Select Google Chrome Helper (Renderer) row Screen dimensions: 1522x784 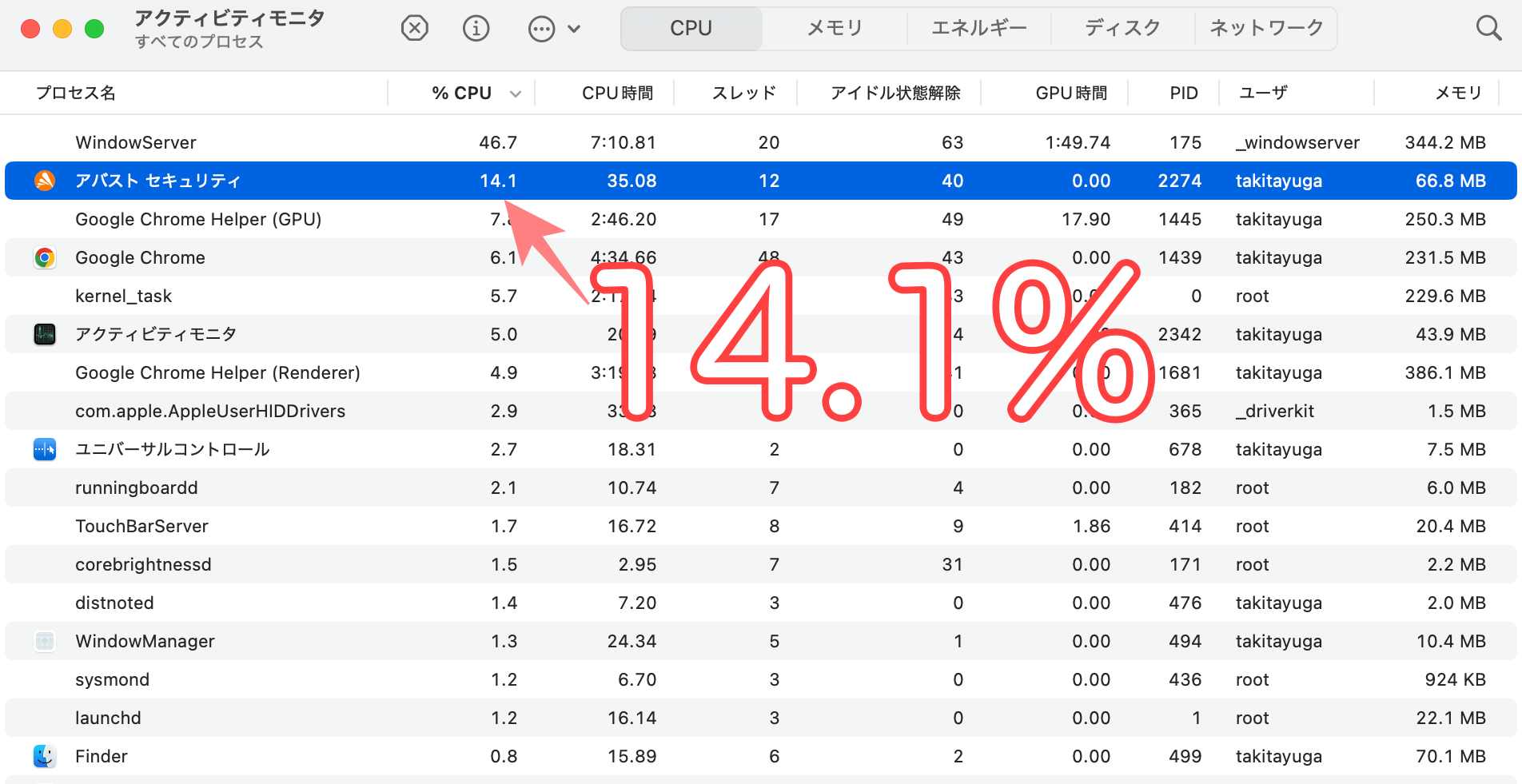point(761,372)
